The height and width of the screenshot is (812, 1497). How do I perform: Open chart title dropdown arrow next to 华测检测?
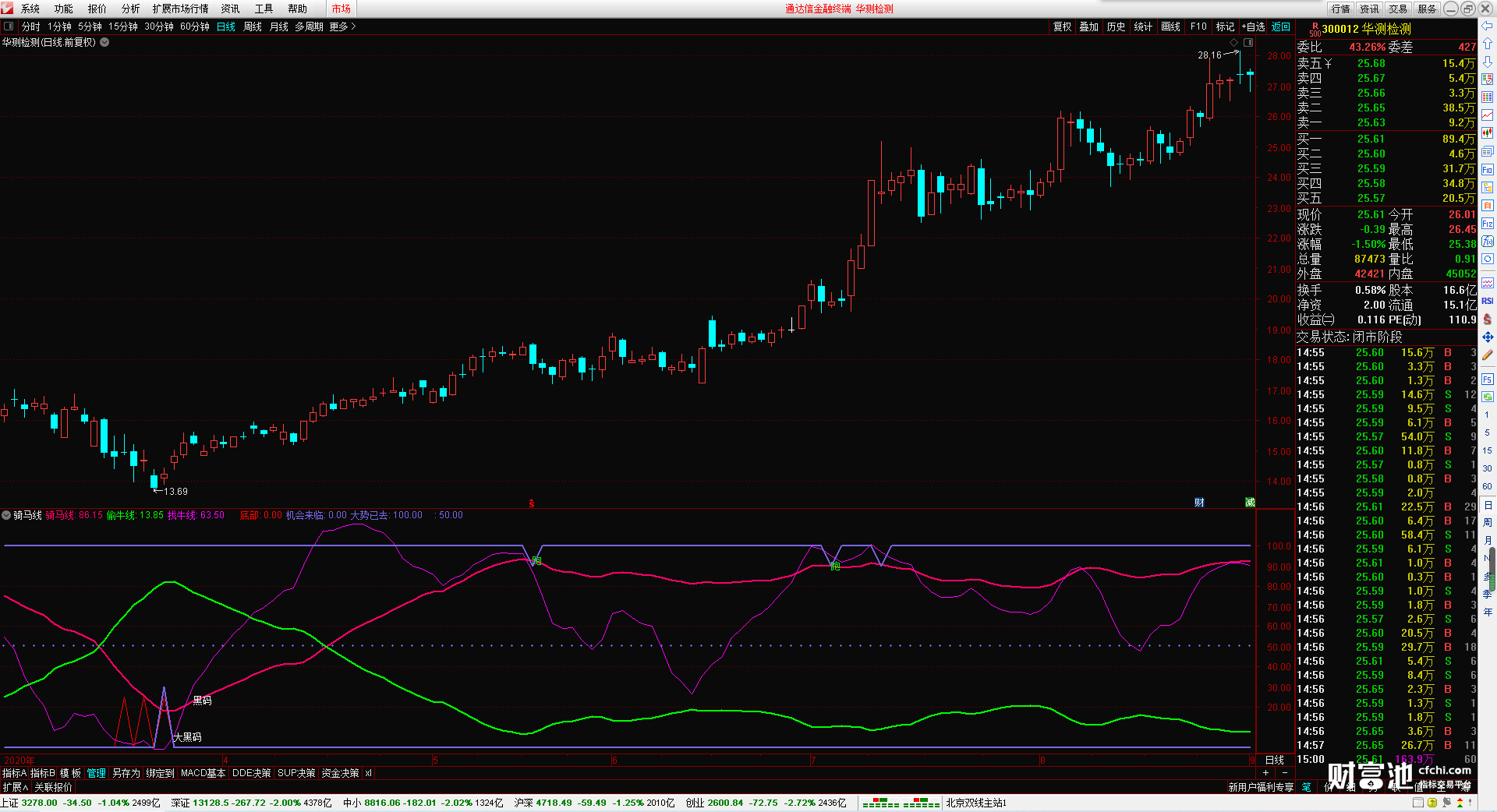(x=104, y=42)
